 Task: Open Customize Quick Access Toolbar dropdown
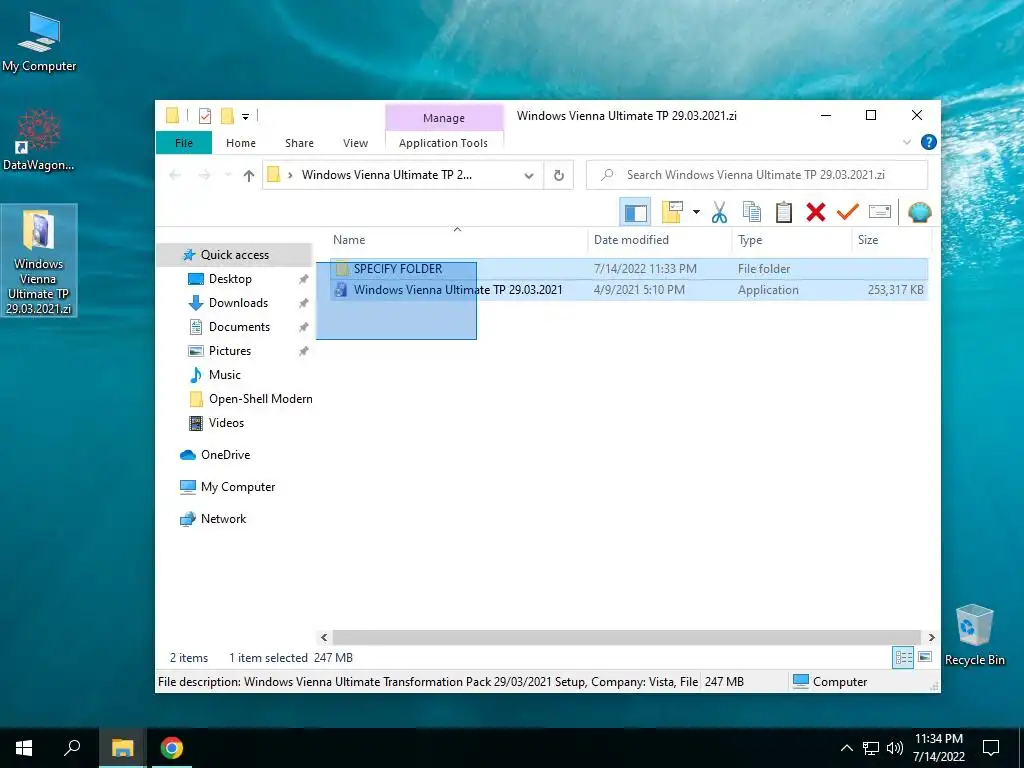point(246,117)
